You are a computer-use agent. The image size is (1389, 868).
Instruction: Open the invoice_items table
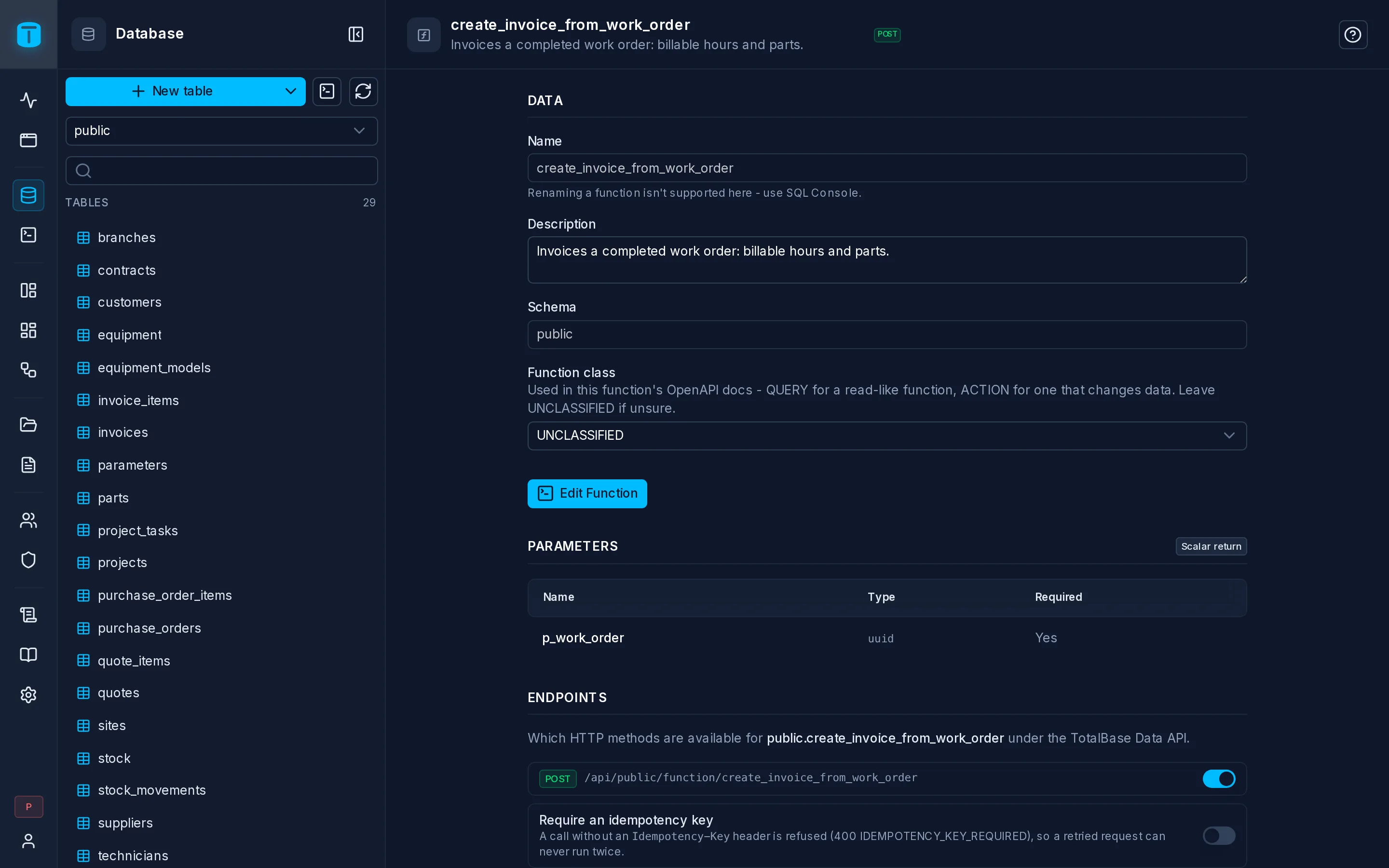point(221,400)
